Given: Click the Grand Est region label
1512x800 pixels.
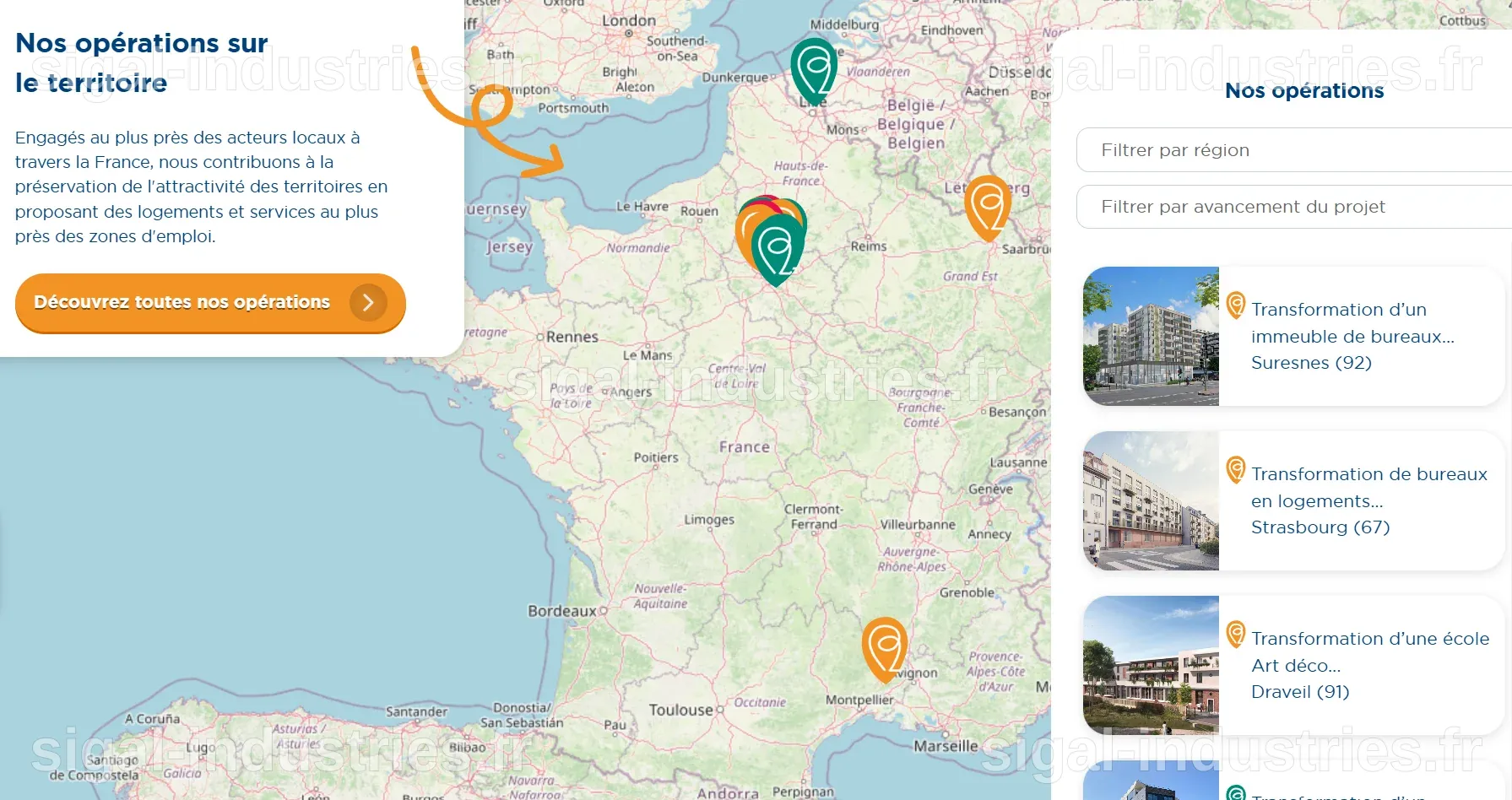Looking at the screenshot, I should [x=970, y=276].
